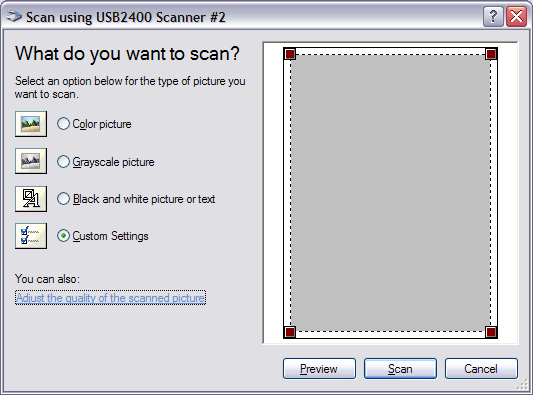Click the Black and white text icon

click(x=31, y=199)
